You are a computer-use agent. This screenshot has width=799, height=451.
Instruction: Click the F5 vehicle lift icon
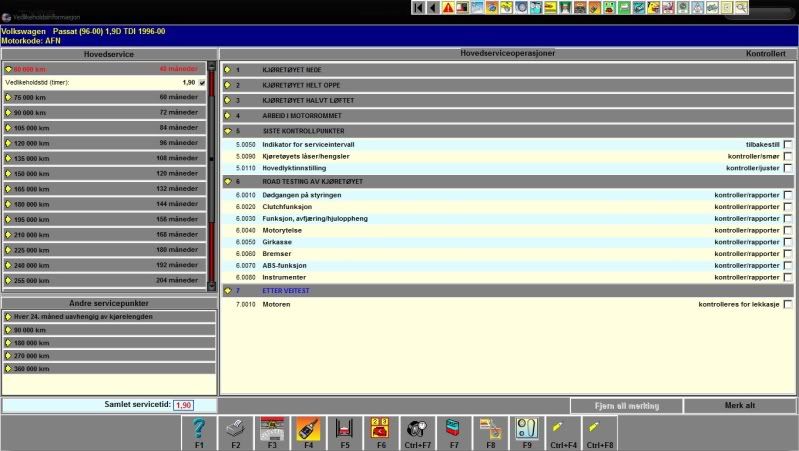pos(345,430)
